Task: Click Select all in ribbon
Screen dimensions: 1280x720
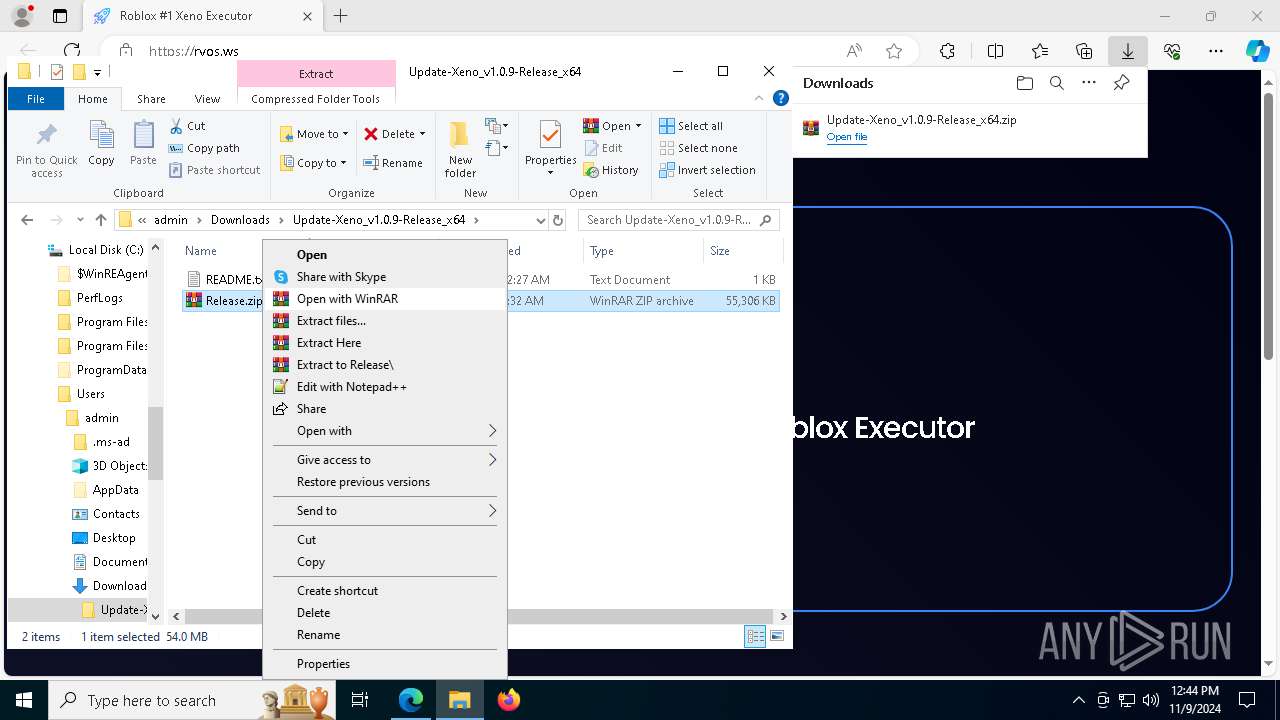Action: (x=691, y=126)
